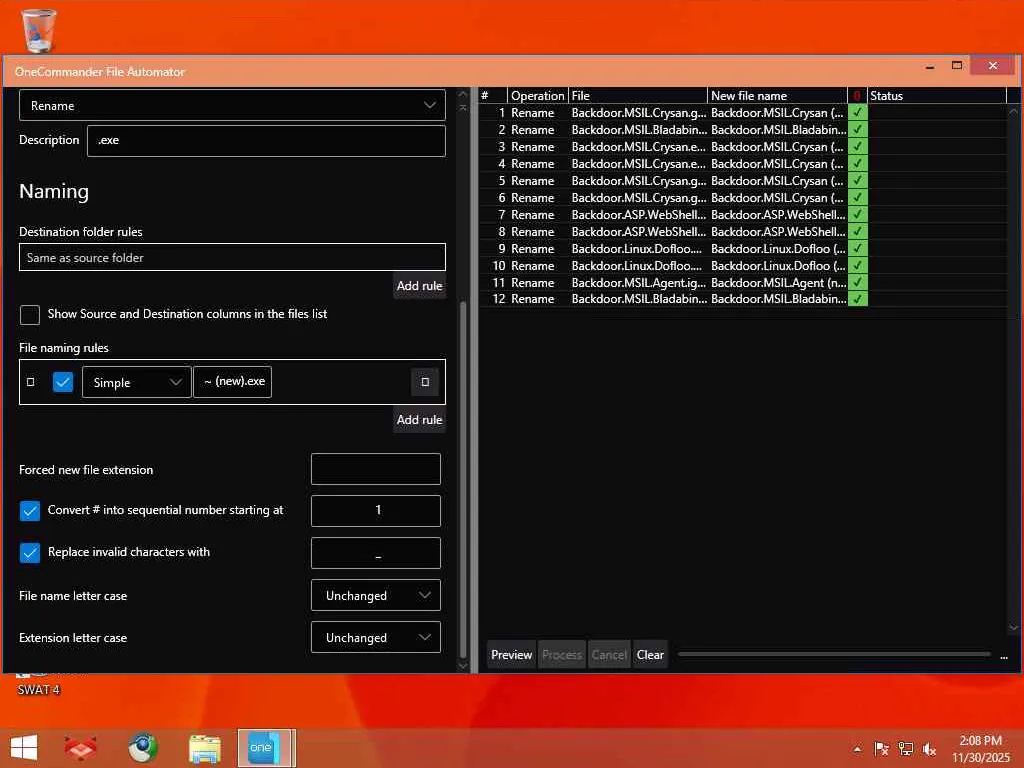Click the small square handle left of the rule checkbox
This screenshot has height=768, width=1024.
[x=30, y=382]
